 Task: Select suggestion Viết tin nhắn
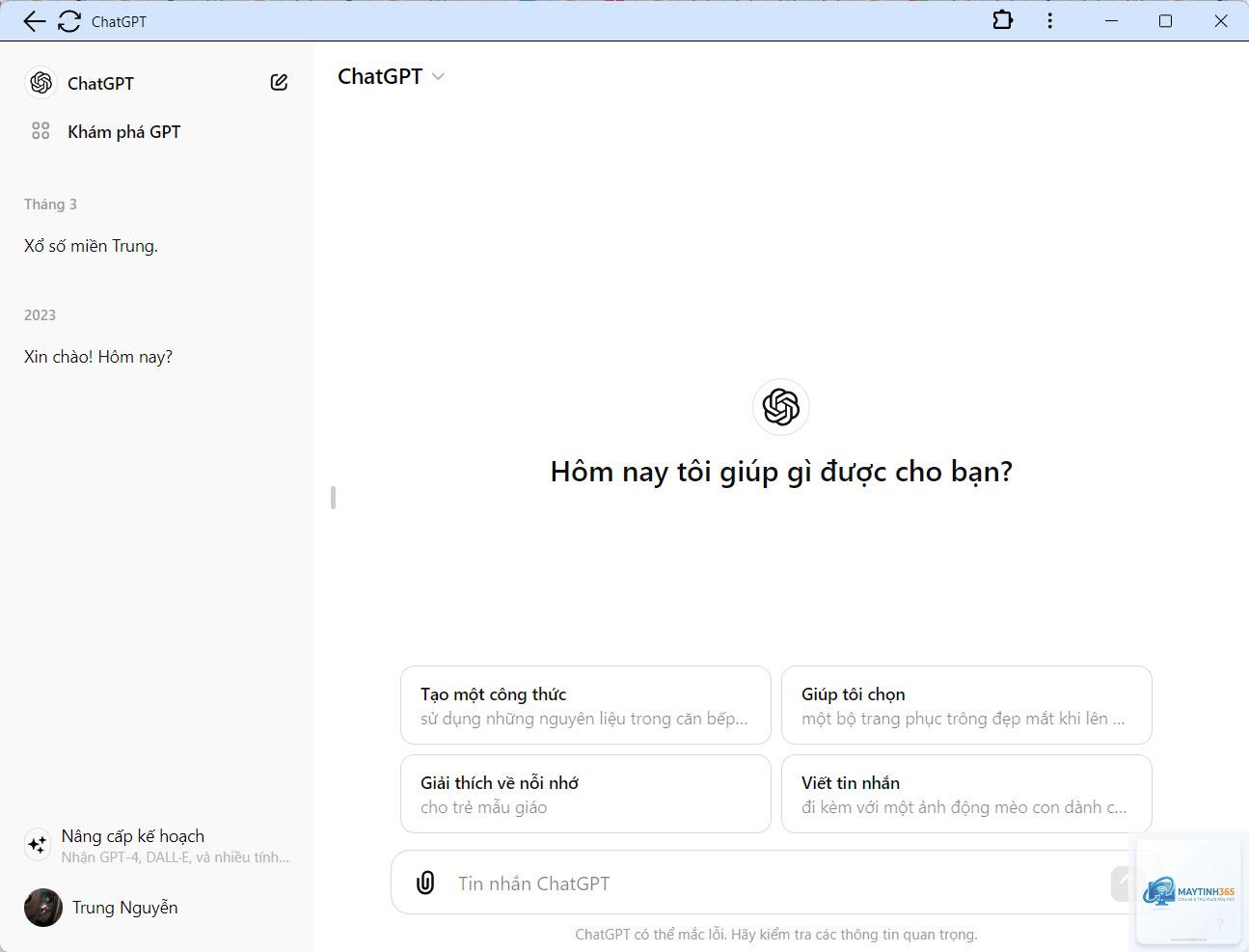[x=966, y=794]
